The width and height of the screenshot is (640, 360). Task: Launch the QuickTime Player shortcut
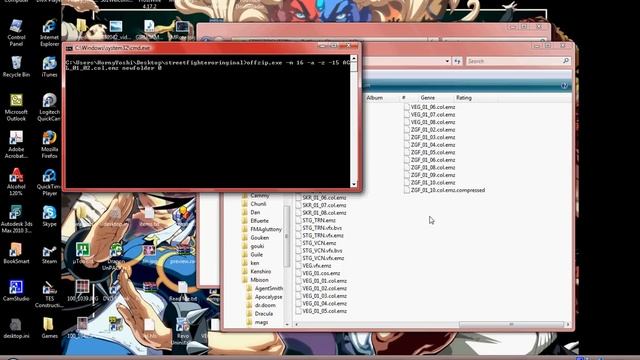[x=49, y=182]
